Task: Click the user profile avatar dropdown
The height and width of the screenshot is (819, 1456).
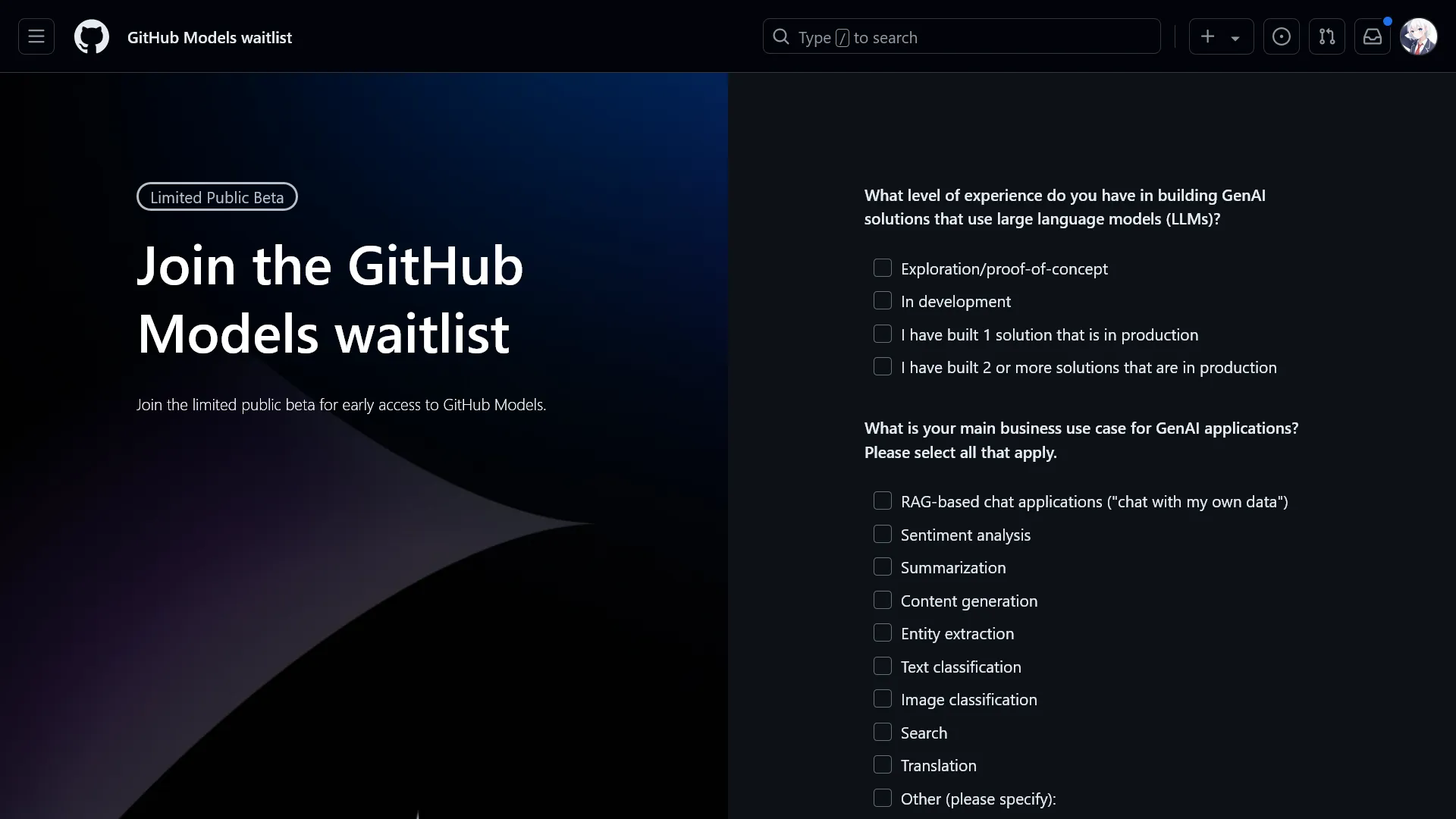Action: click(1419, 37)
